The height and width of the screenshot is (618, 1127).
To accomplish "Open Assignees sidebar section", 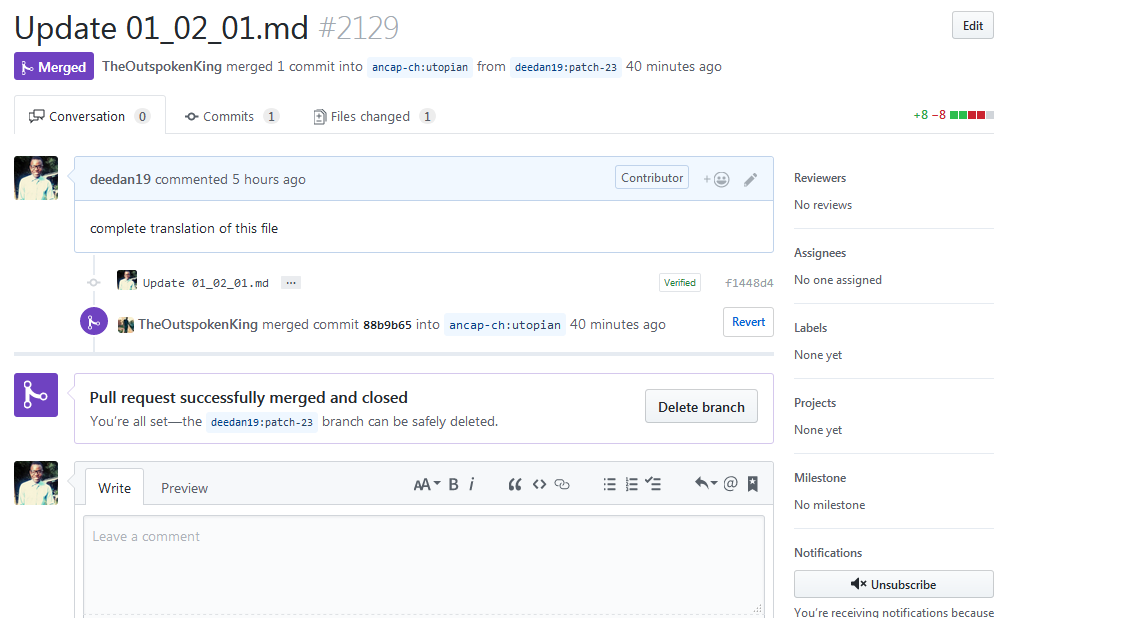I will point(819,253).
